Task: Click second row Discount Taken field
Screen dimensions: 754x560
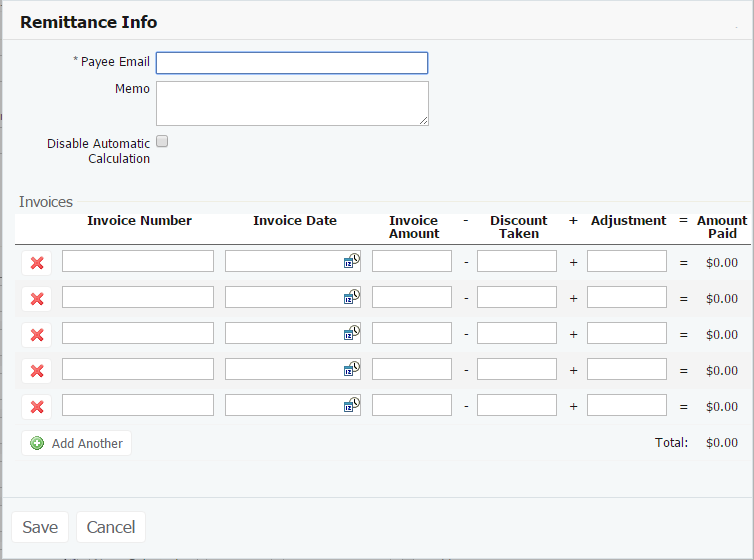Action: tap(517, 297)
